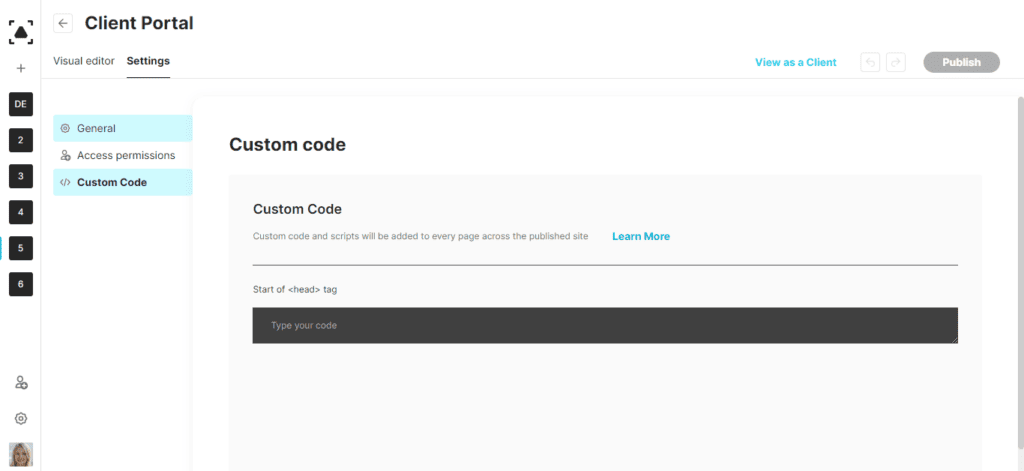Click the user profile avatar photo
This screenshot has height=471, width=1024.
point(21,455)
